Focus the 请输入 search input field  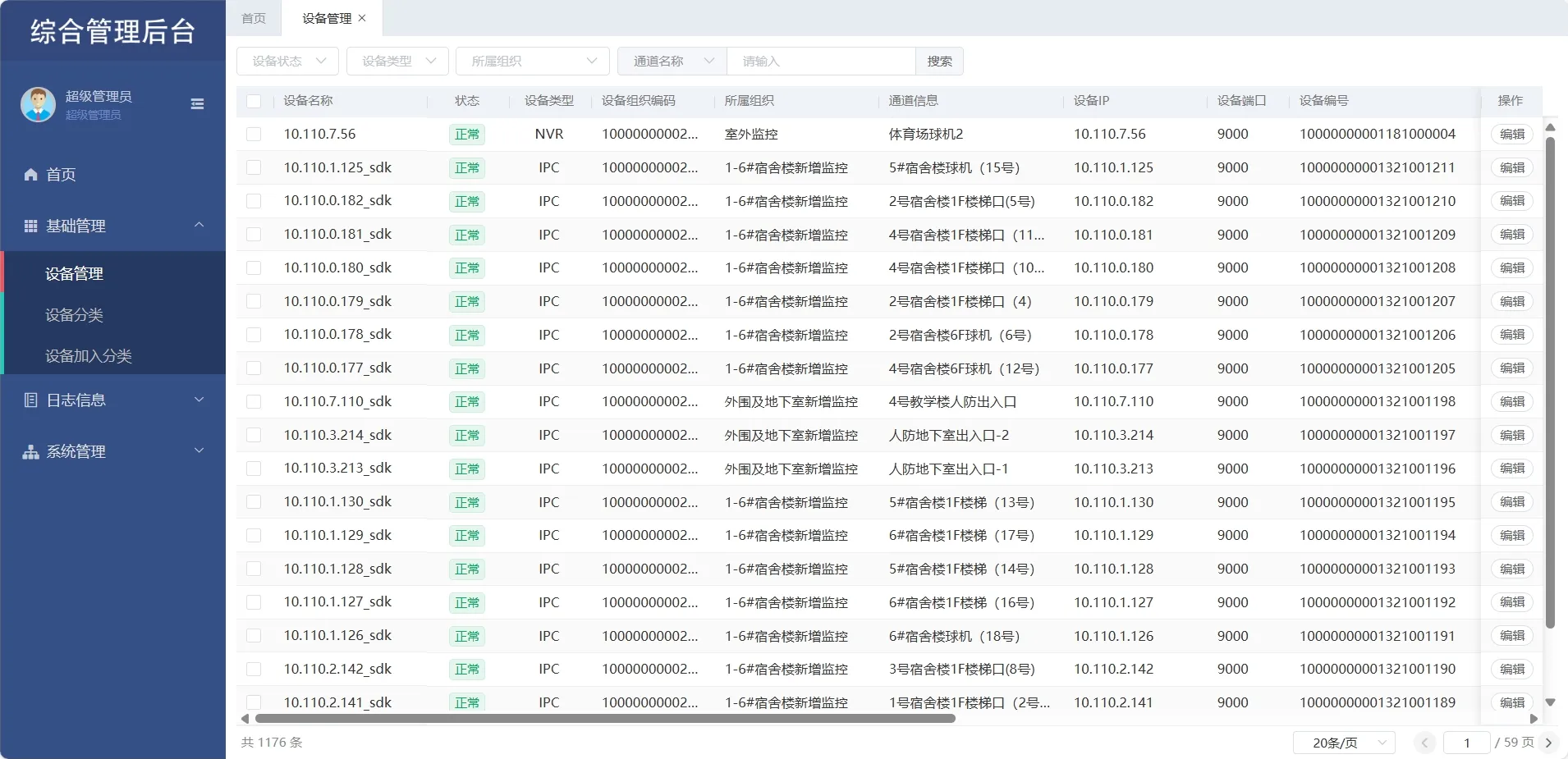(821, 61)
